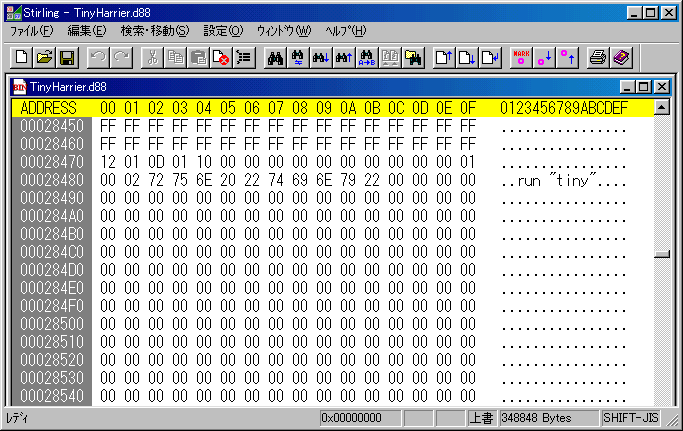This screenshot has height=431, width=683.
Task: Select address row 000284A0
Action: tap(51, 216)
